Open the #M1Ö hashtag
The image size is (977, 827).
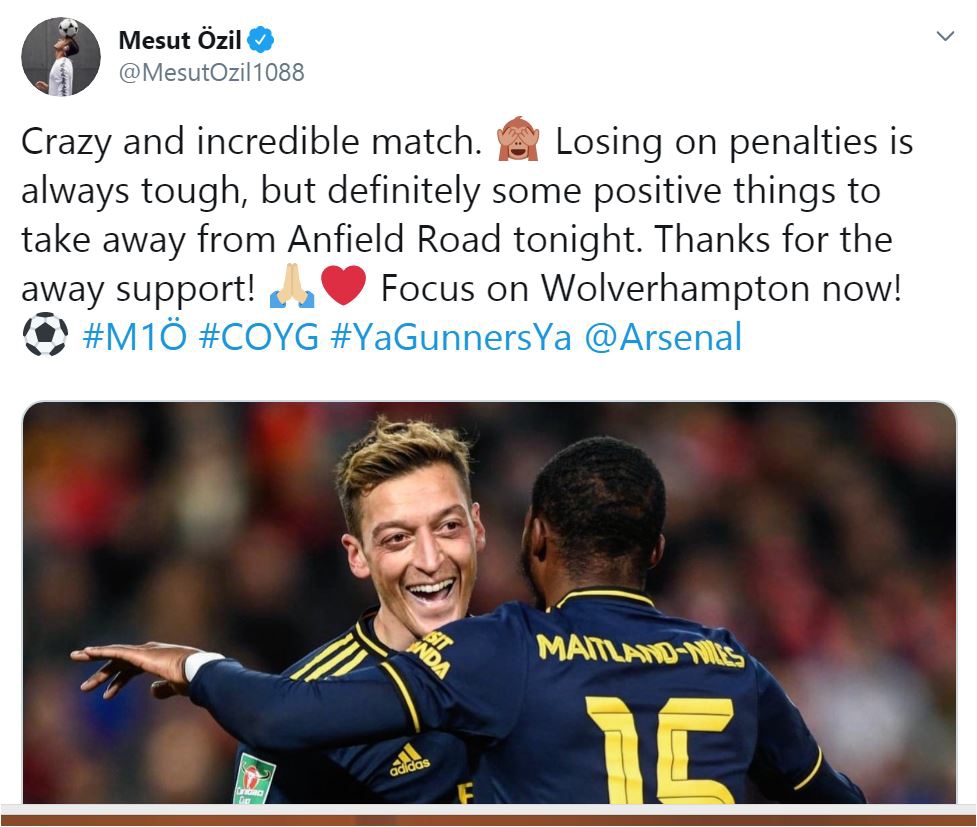(x=135, y=337)
